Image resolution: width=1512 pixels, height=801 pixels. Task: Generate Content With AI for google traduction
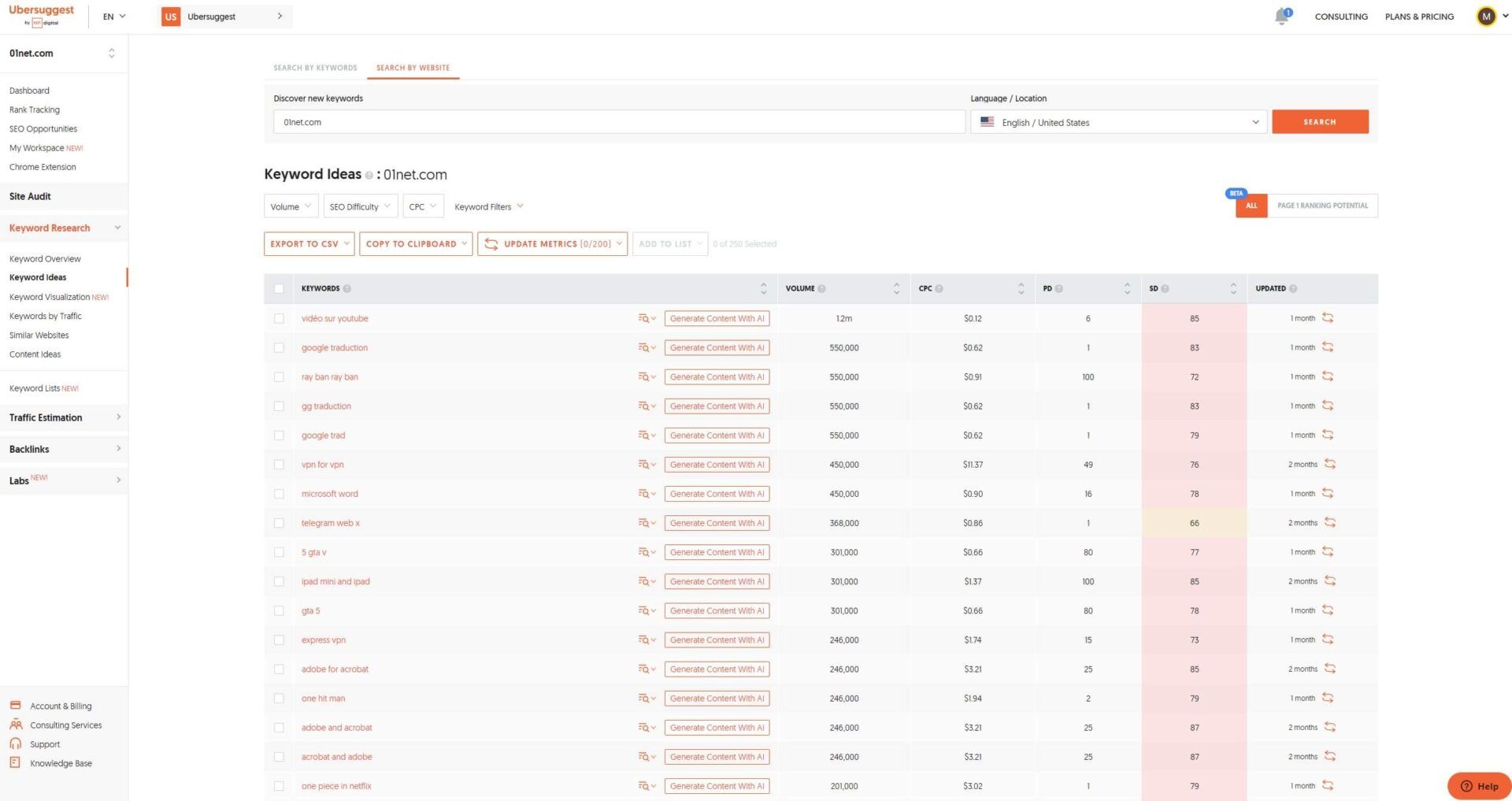click(x=717, y=347)
